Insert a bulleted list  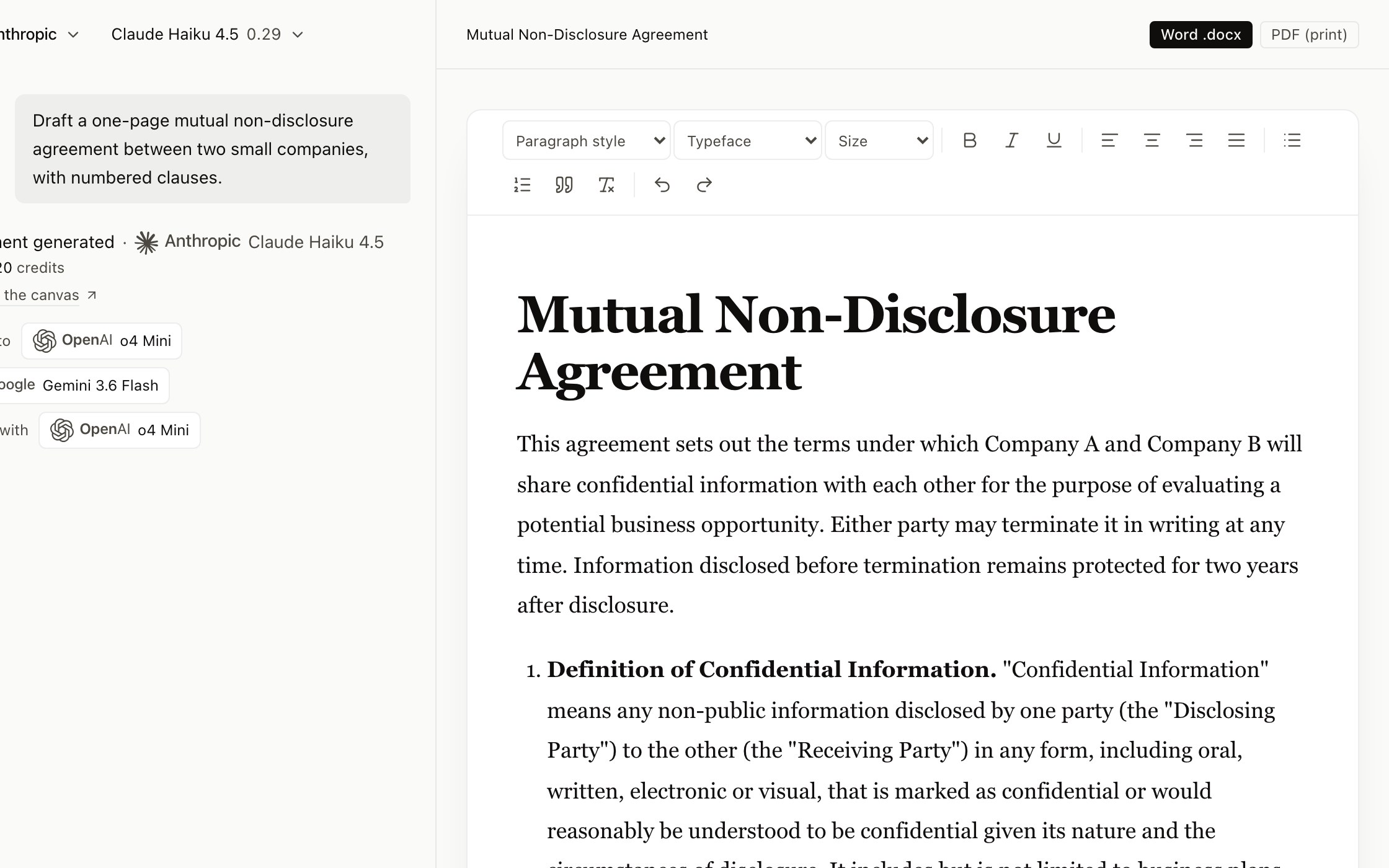[1292, 141]
